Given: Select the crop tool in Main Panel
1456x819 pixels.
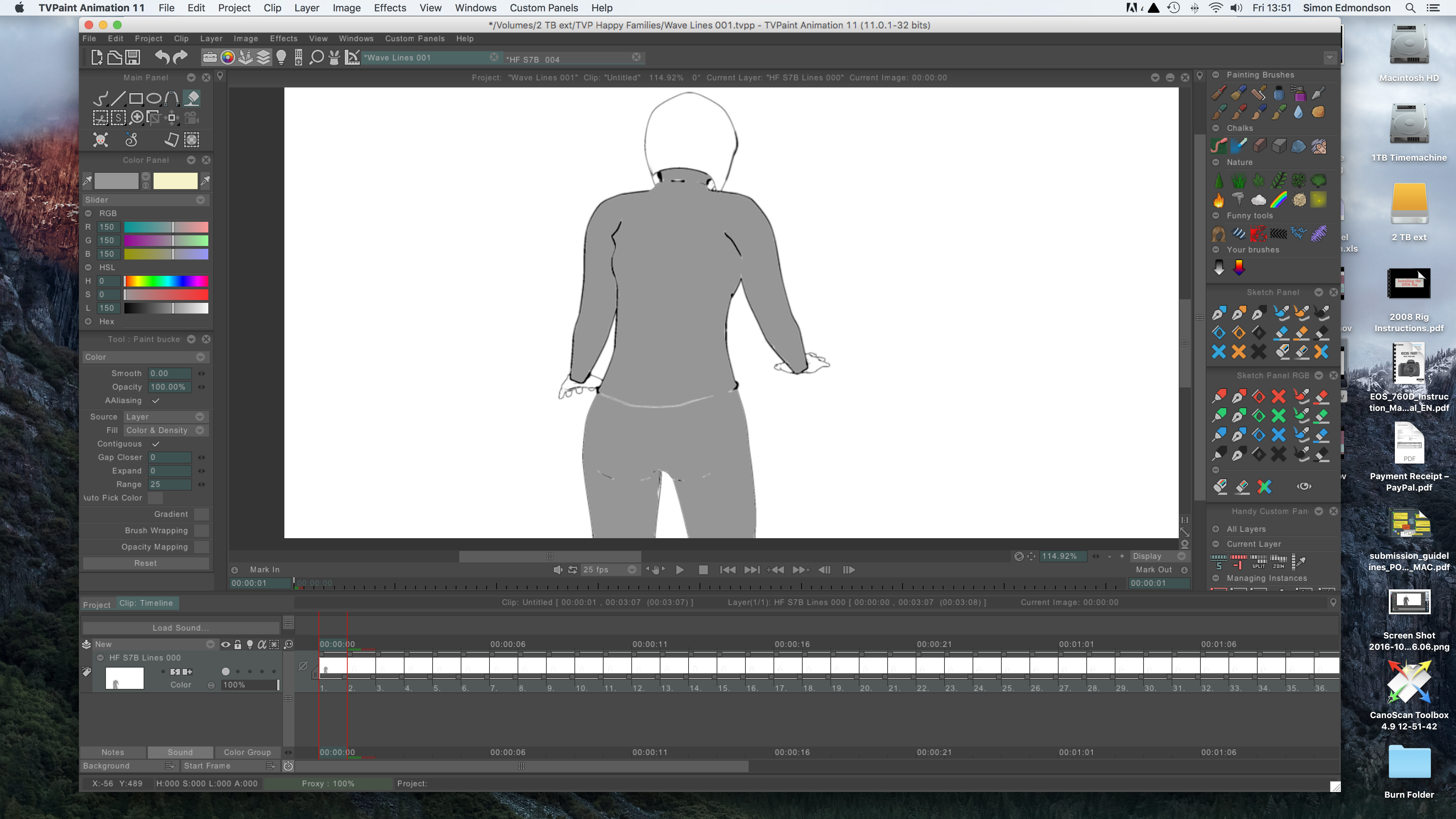Looking at the screenshot, I should tap(154, 118).
